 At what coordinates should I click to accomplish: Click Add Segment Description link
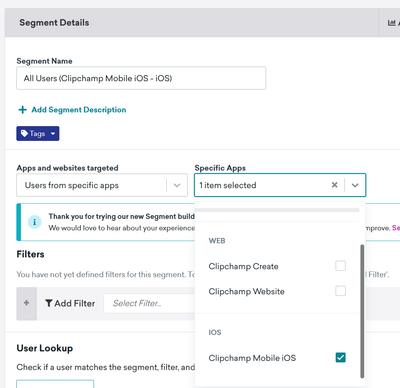coord(79,110)
